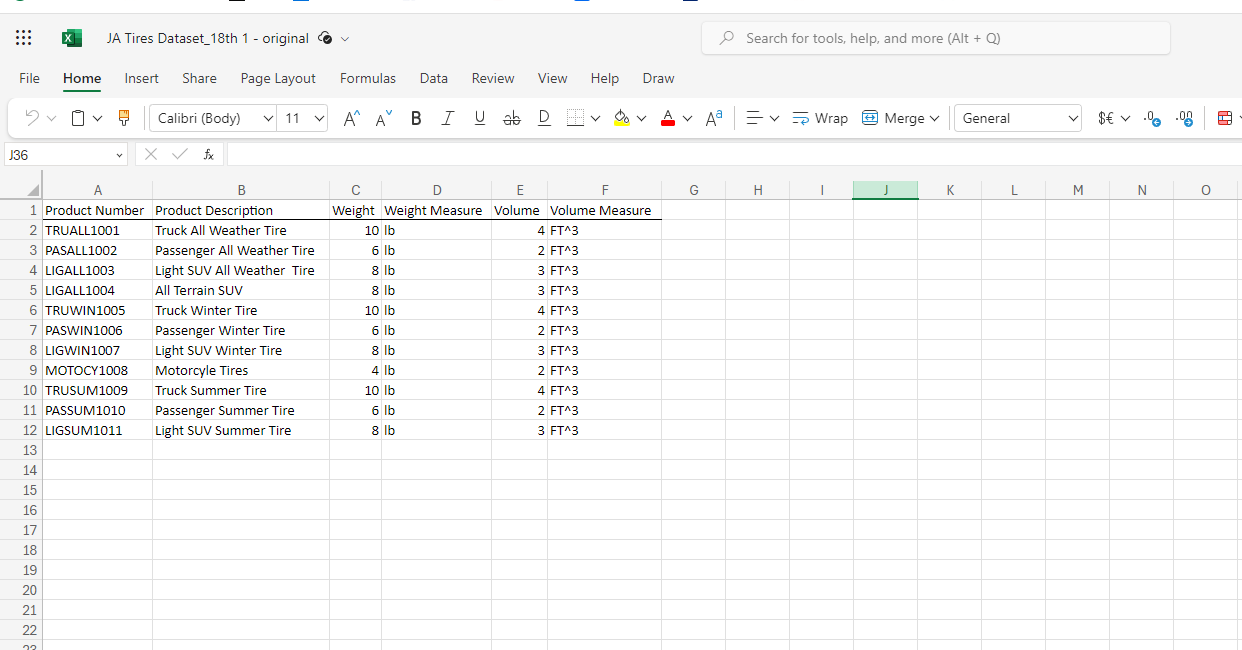Open the Calibri font name dropdown
Image resolution: width=1242 pixels, height=650 pixels.
214,118
